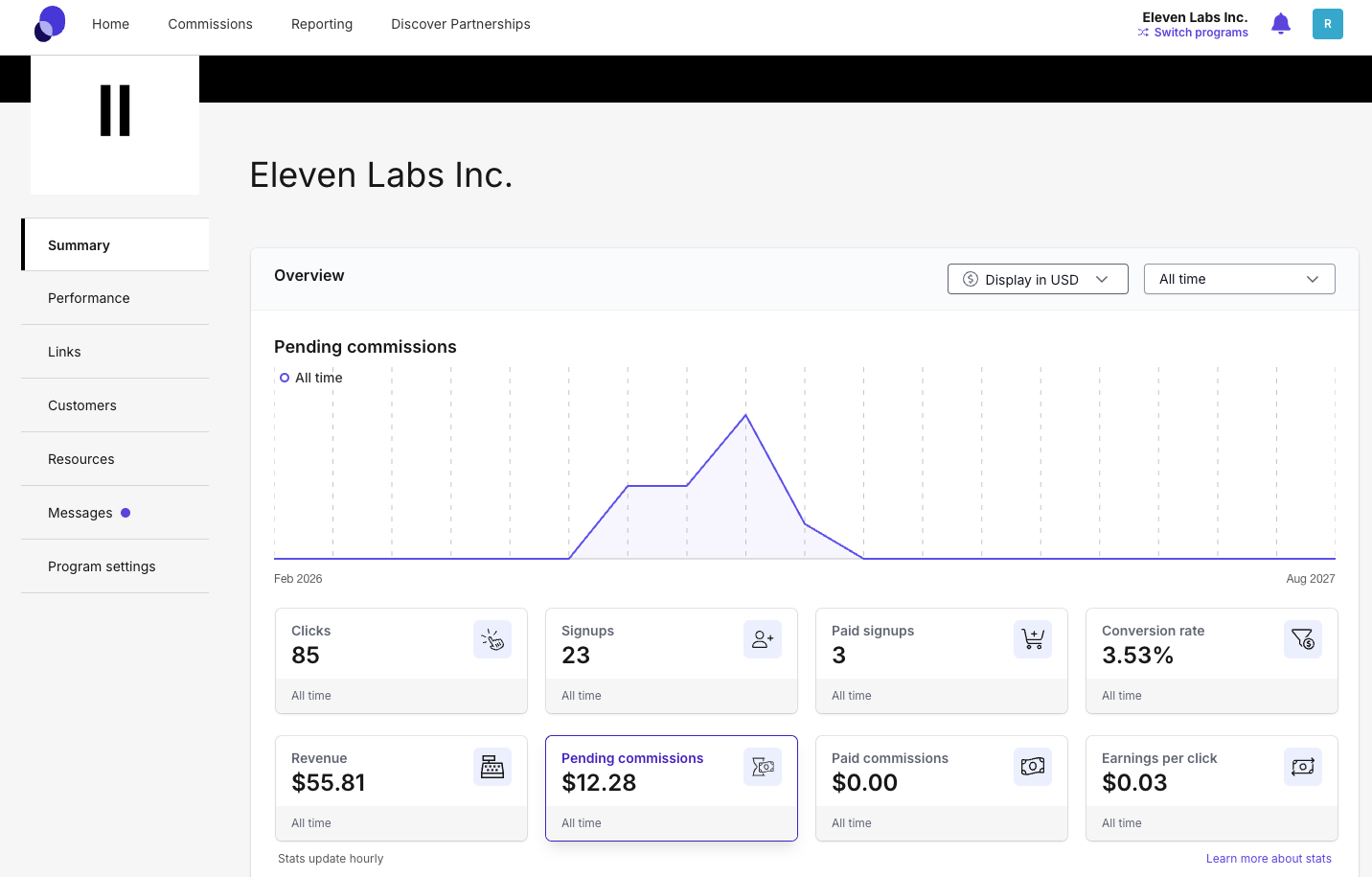This screenshot has height=877, width=1372.
Task: Click the unread Messages indicator dot
Action: pos(126,513)
